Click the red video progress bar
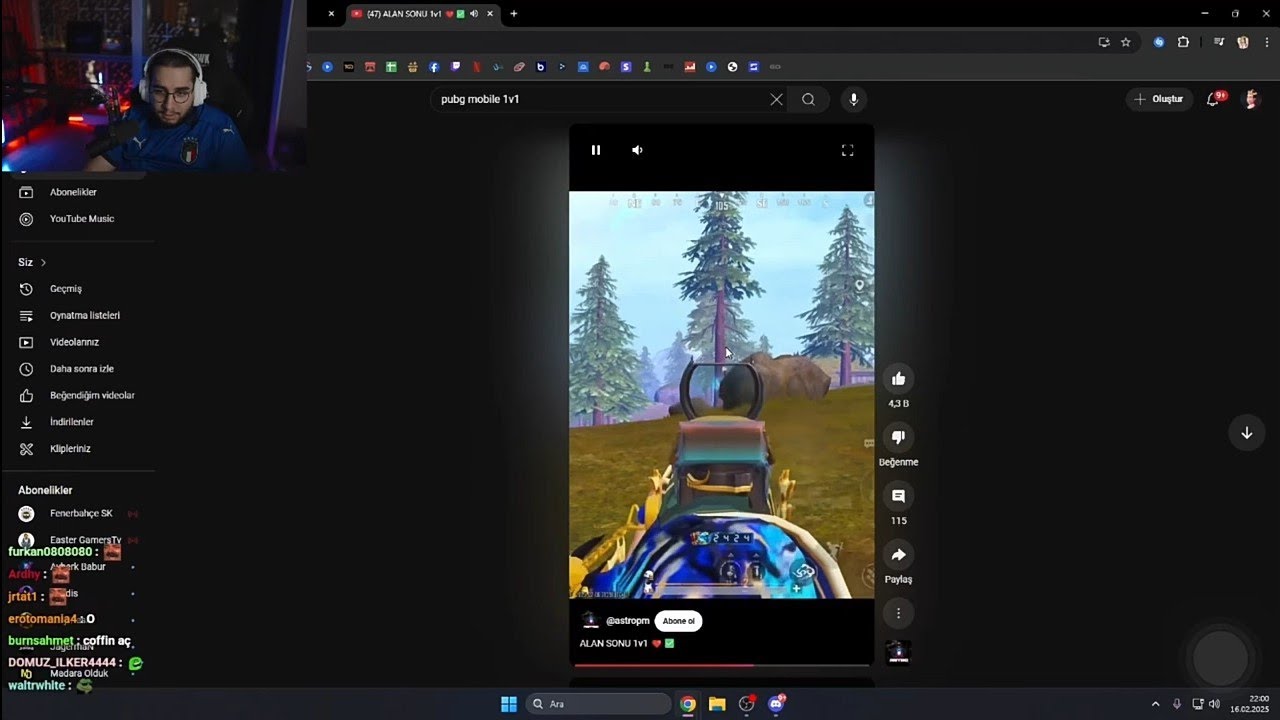This screenshot has width=1280, height=720. tap(721, 665)
